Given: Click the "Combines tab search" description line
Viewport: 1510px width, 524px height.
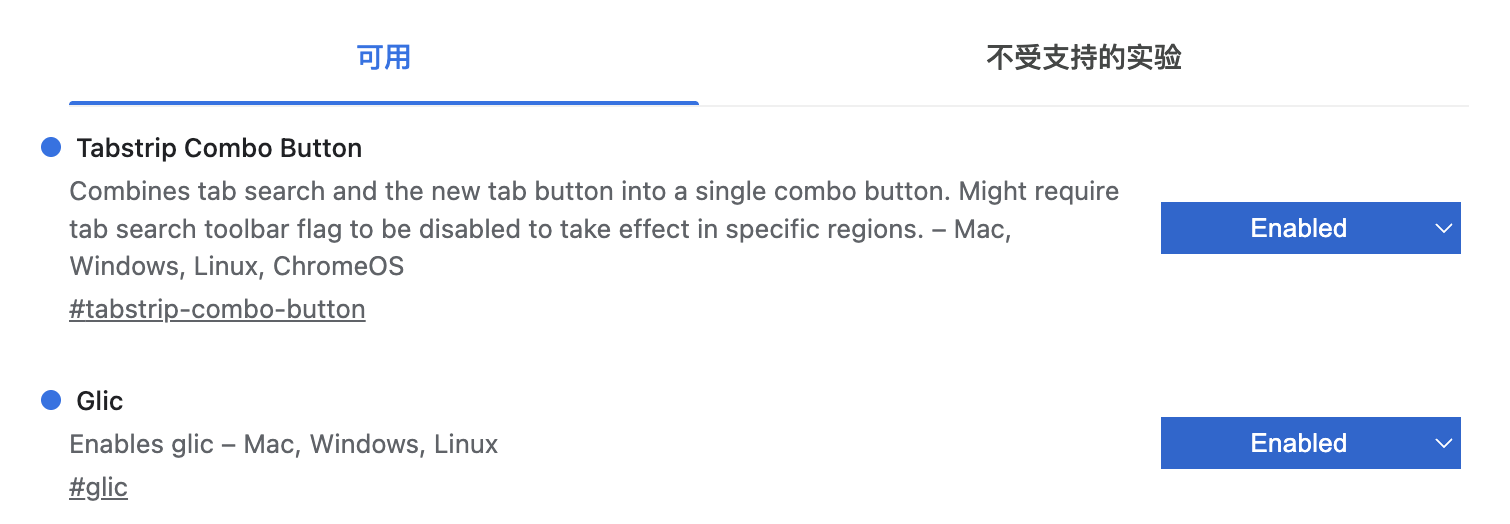Looking at the screenshot, I should 594,190.
